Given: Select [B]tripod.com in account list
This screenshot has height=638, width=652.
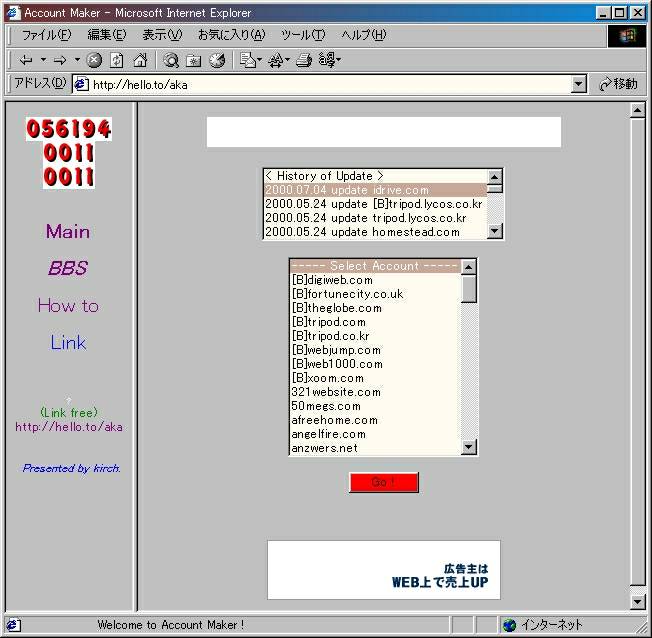Looking at the screenshot, I should 375,322.
